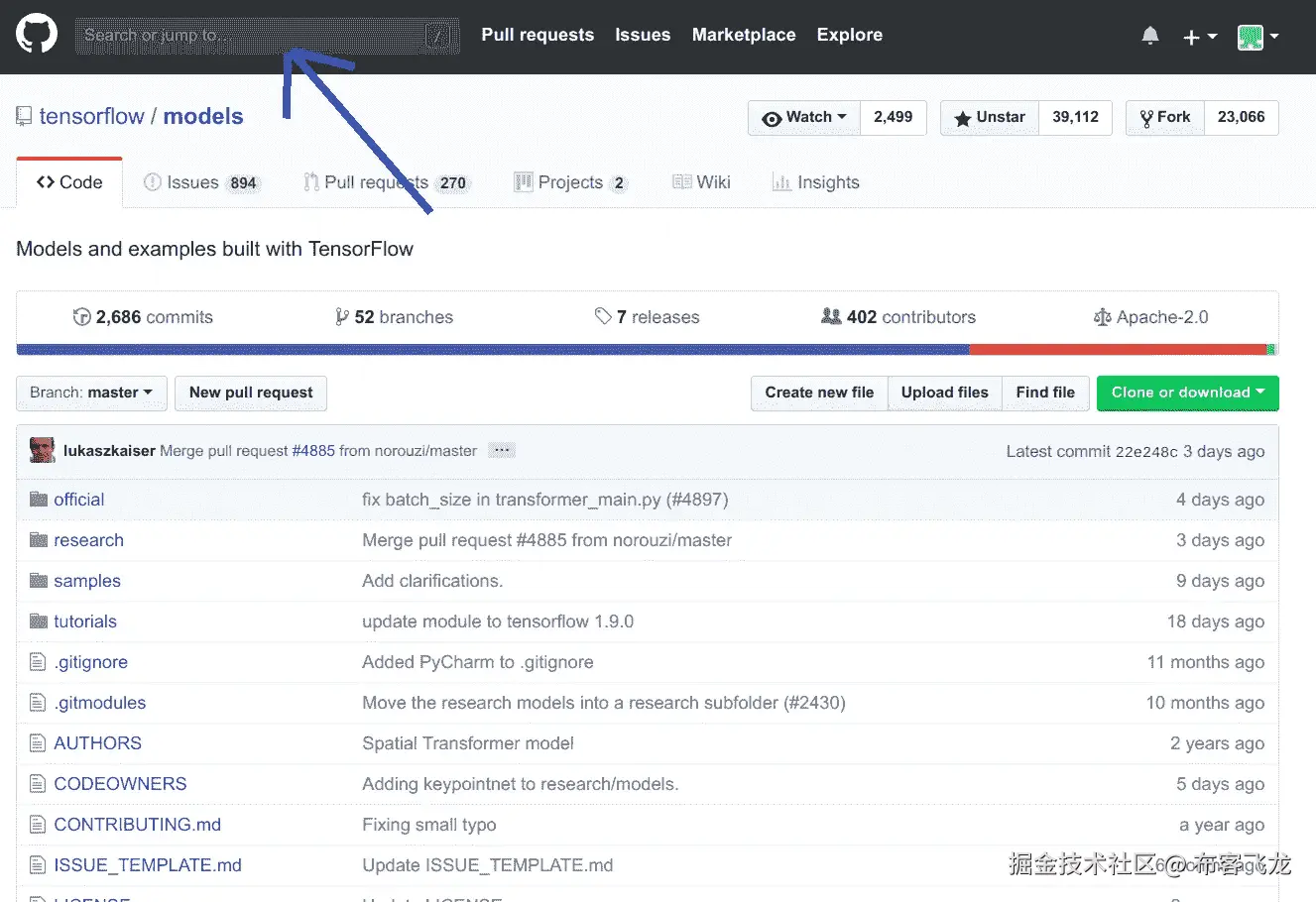Screen dimensions: 1316x902
Task: Click Upload files
Action: point(945,393)
